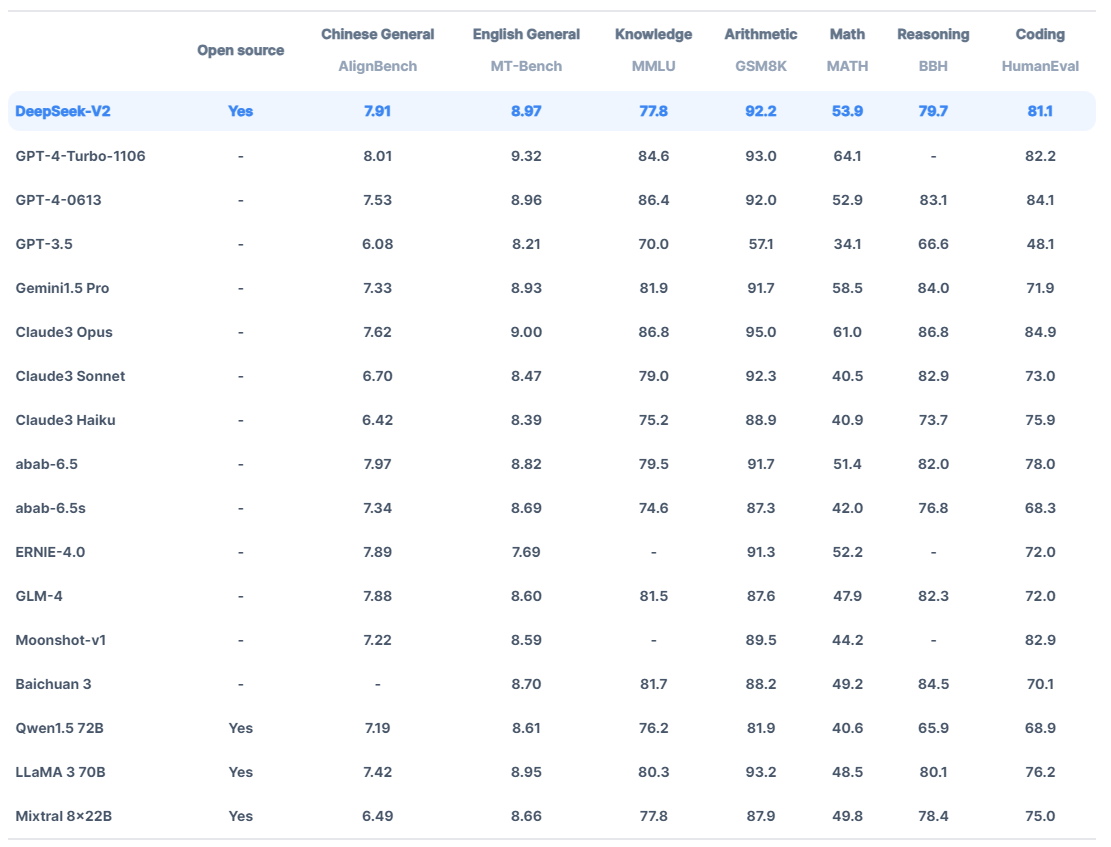This screenshot has width=1111, height=847.
Task: Select the "GPT-4-0613" row label
Action: (58, 200)
